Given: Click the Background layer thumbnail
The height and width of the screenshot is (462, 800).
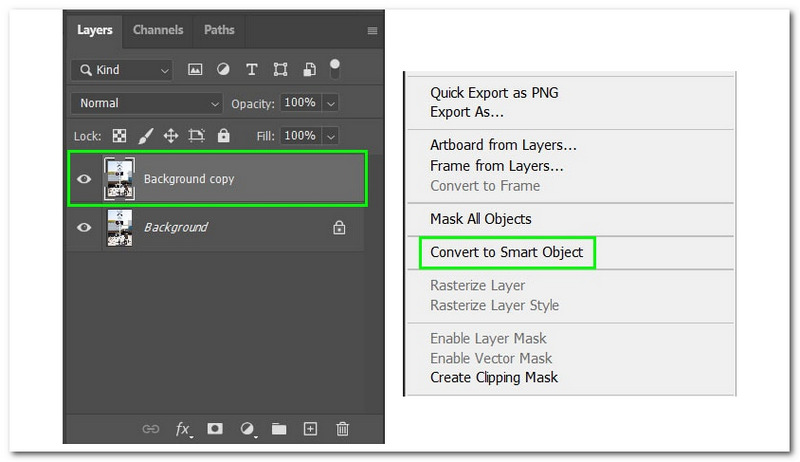Looking at the screenshot, I should click(120, 227).
